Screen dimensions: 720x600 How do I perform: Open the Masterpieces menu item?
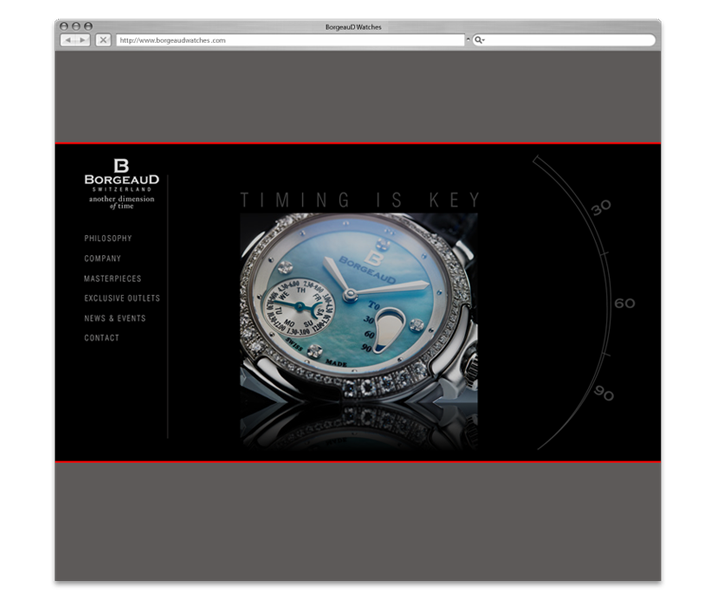[112, 279]
